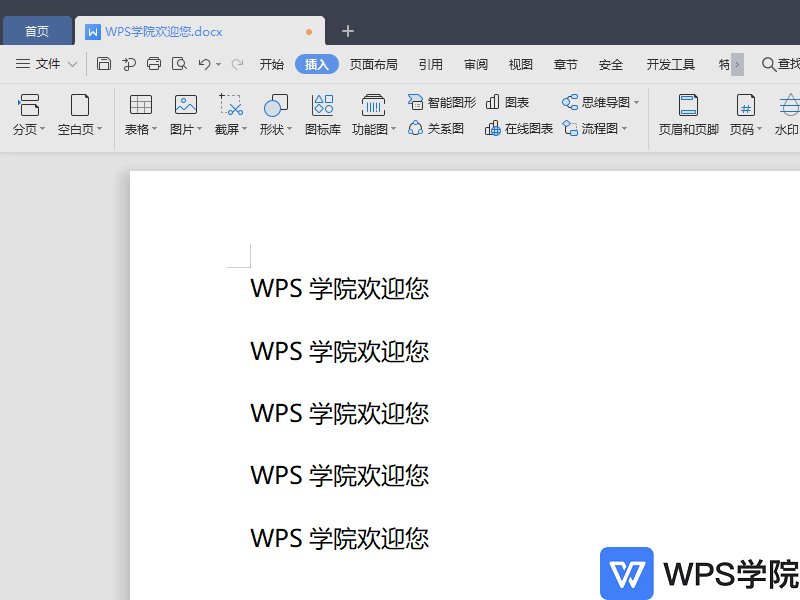Switch to the 开发工具 ribbon tab

670,64
